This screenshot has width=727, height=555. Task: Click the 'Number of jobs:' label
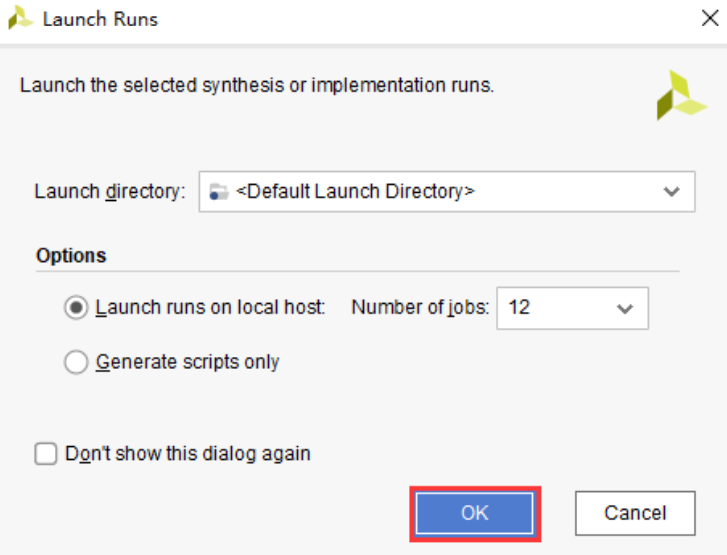420,308
